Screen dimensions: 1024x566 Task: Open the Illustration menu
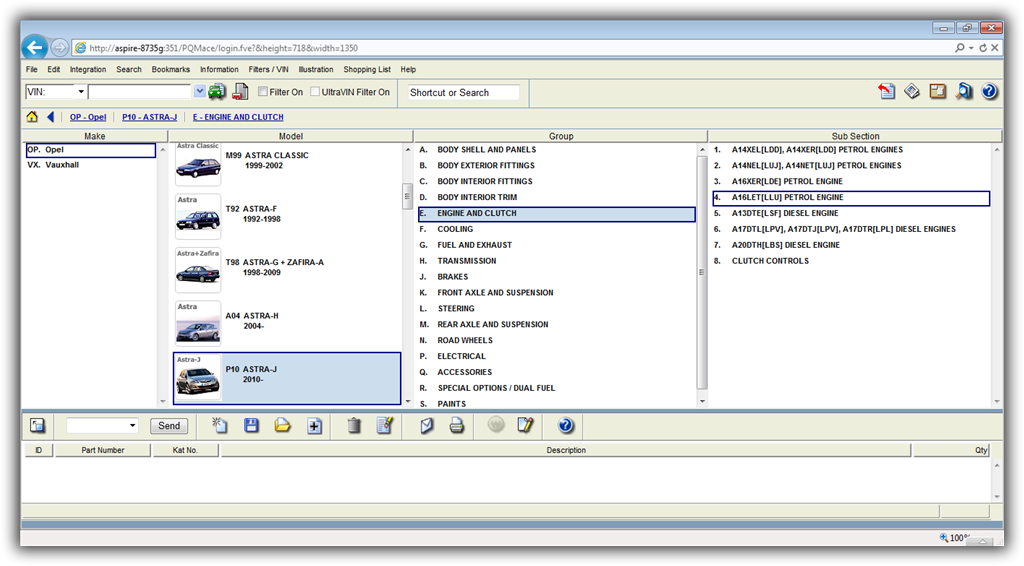[x=315, y=69]
